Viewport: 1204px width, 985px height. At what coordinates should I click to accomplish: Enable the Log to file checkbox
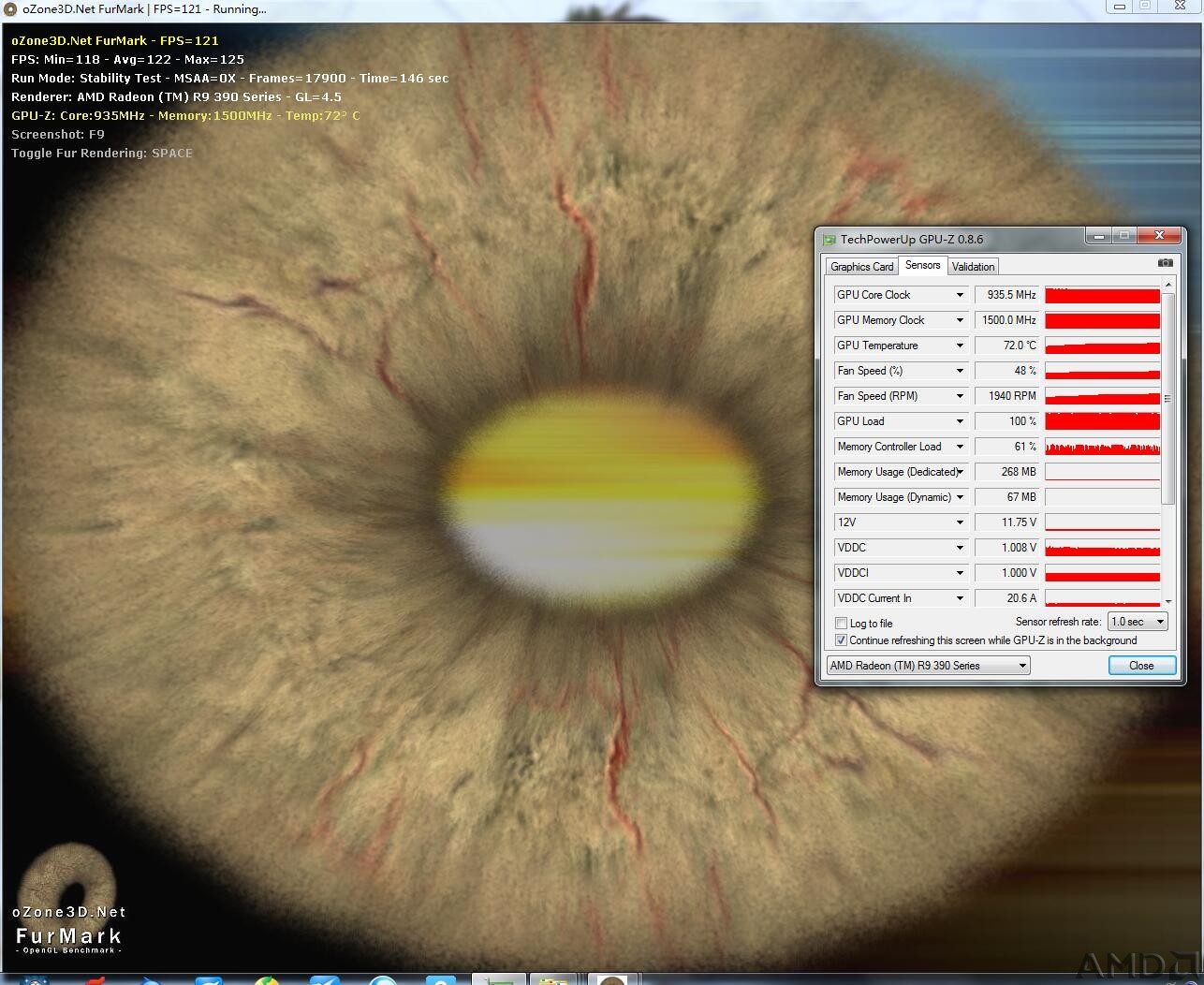click(x=841, y=624)
